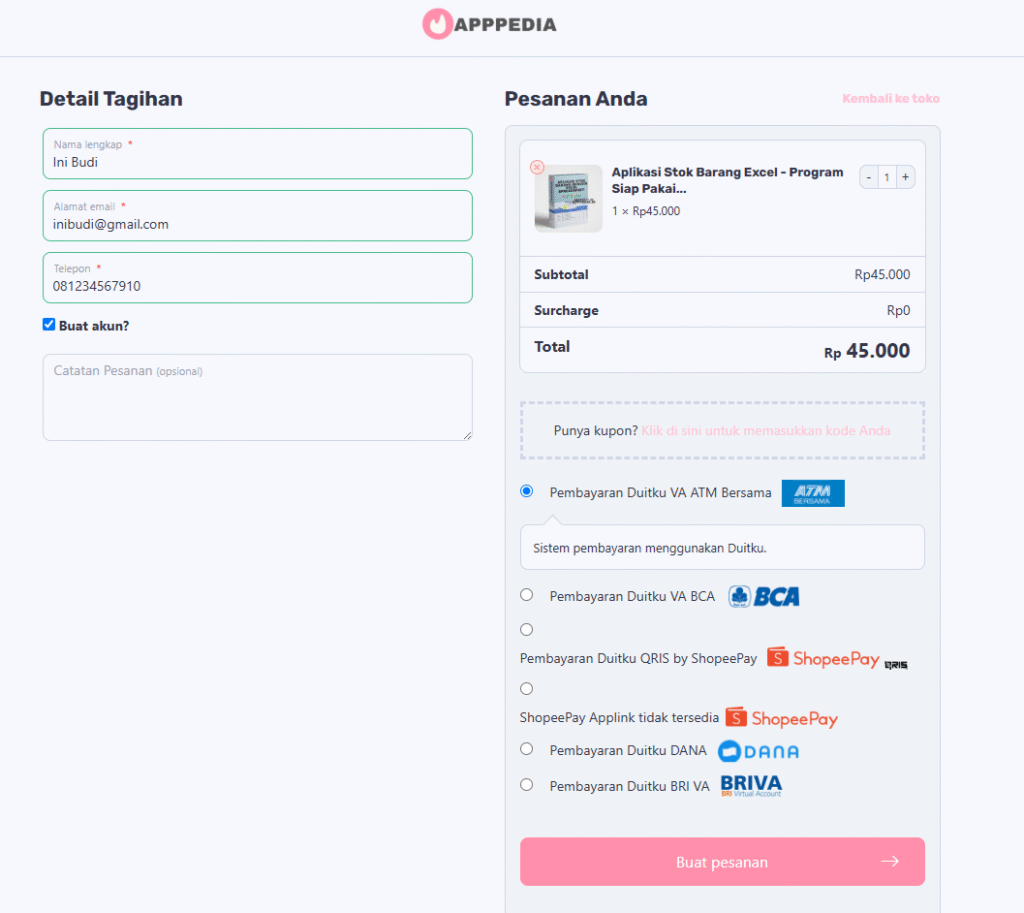Follow the Kembali ke toko link
The height and width of the screenshot is (913, 1024).
coord(891,99)
